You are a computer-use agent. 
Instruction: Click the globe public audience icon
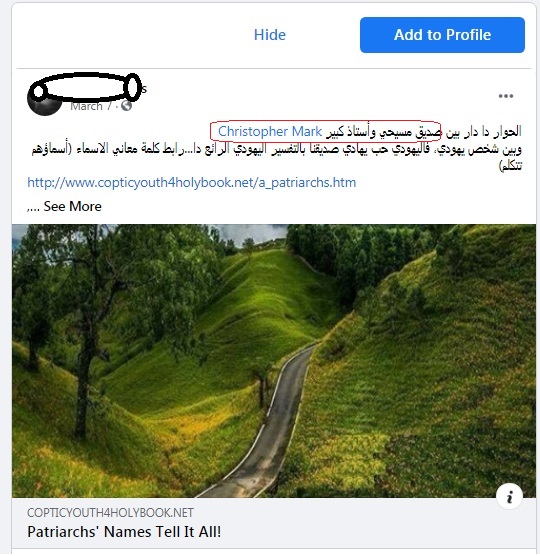(127, 105)
